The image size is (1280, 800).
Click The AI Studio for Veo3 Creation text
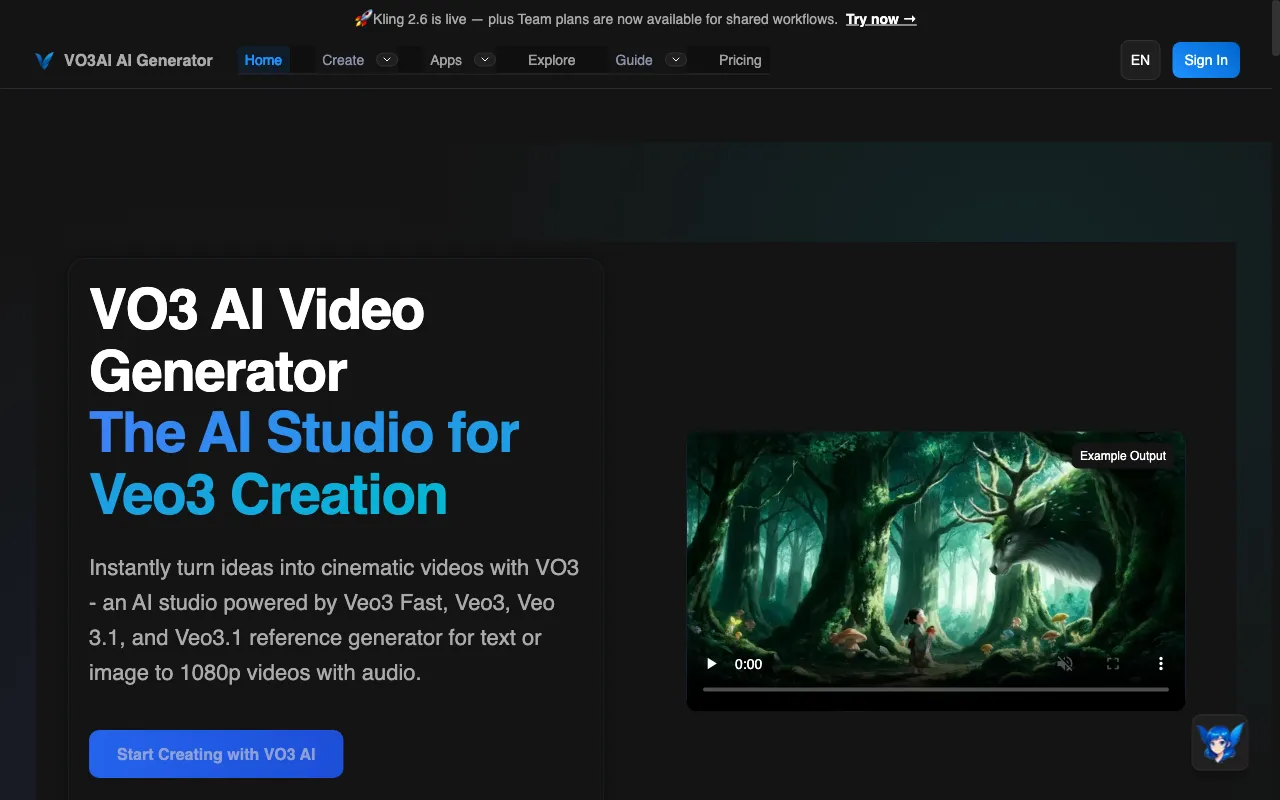pos(304,464)
